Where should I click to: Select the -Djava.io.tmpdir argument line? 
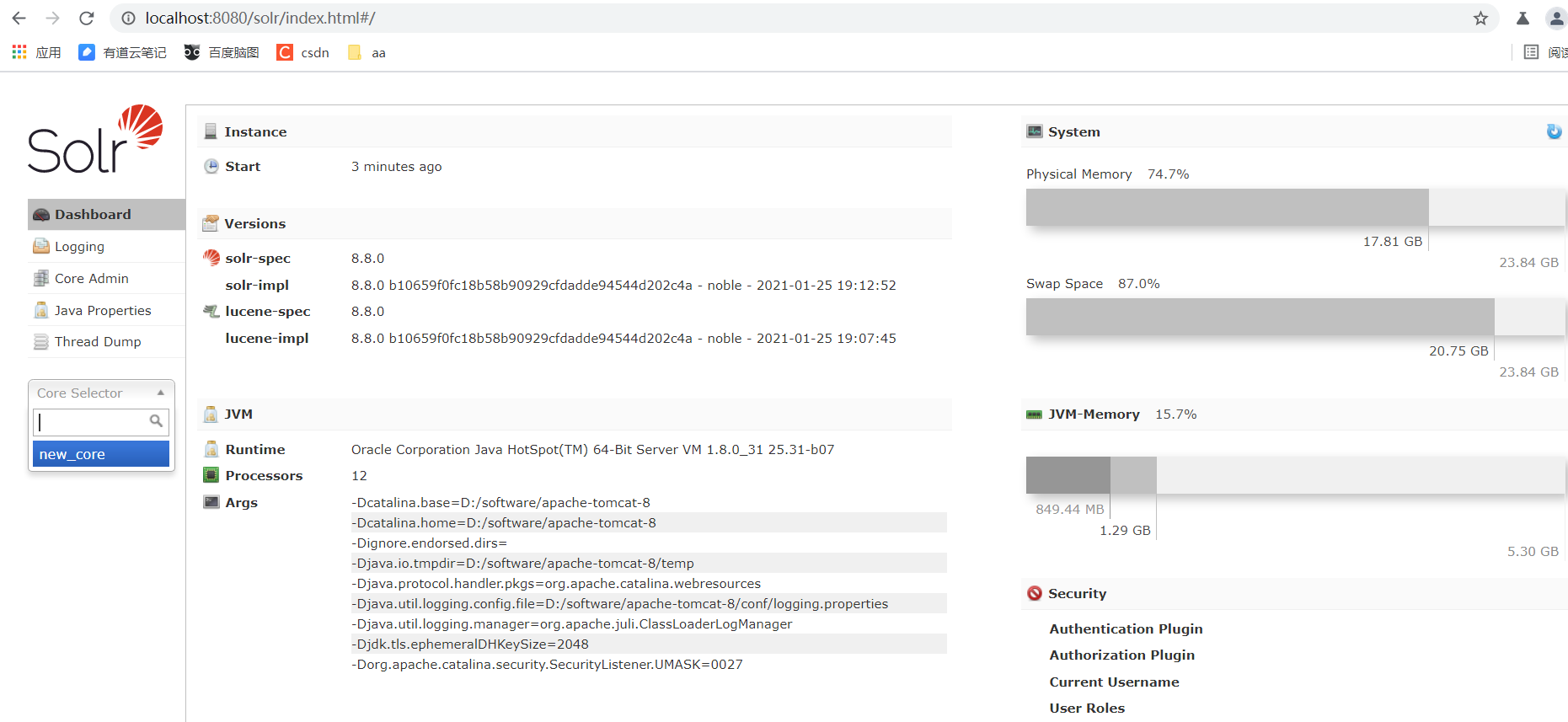(649, 563)
